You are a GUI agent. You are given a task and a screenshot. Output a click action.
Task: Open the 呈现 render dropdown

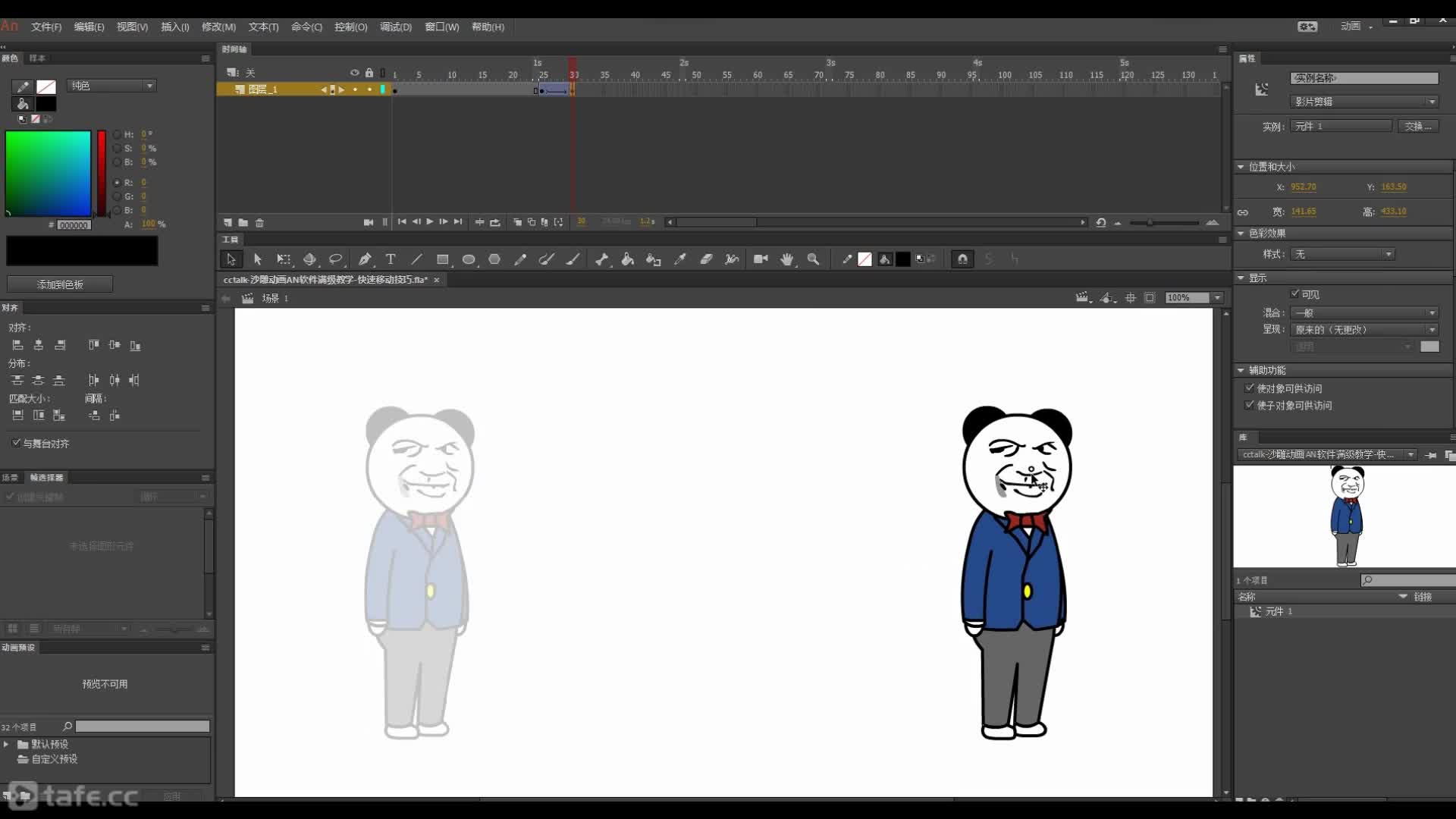[x=1363, y=330]
